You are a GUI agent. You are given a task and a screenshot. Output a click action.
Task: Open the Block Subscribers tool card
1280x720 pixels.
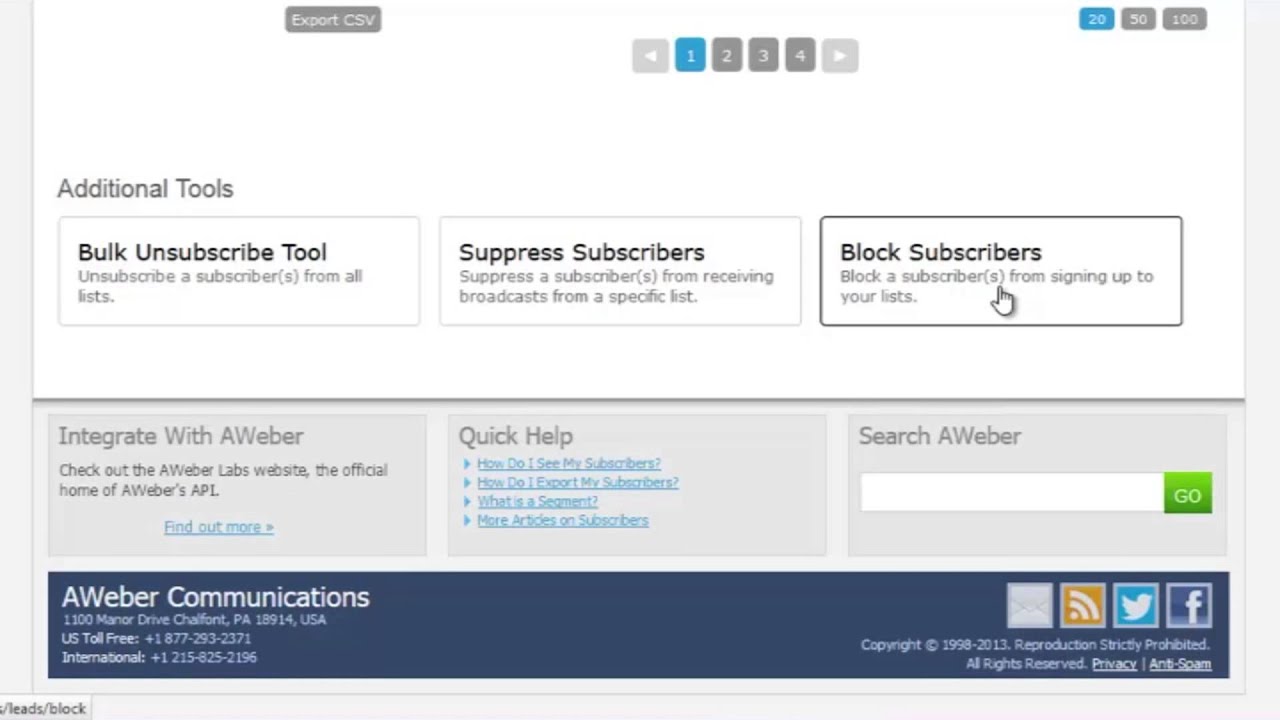1001,271
